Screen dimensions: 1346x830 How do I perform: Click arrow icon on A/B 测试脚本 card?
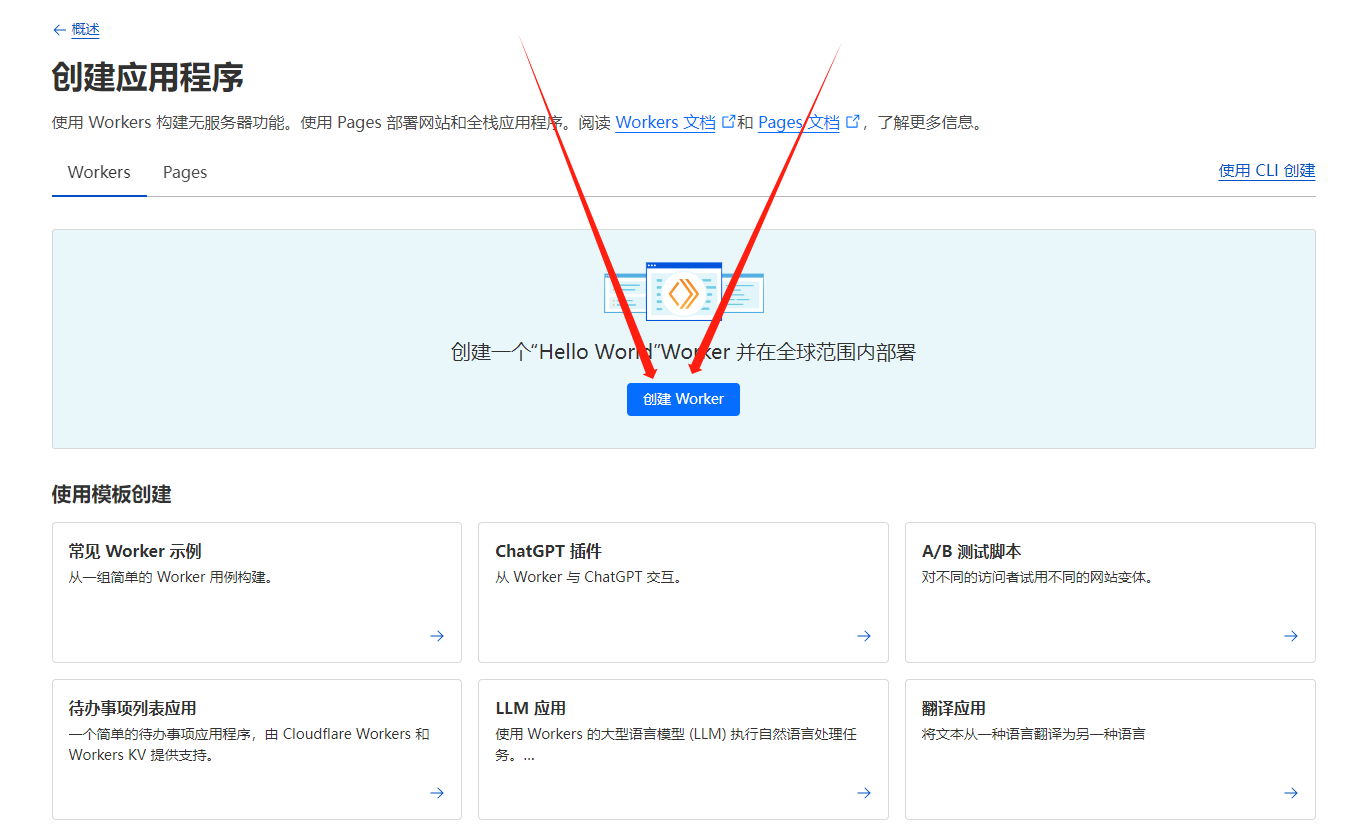pyautogui.click(x=1291, y=636)
